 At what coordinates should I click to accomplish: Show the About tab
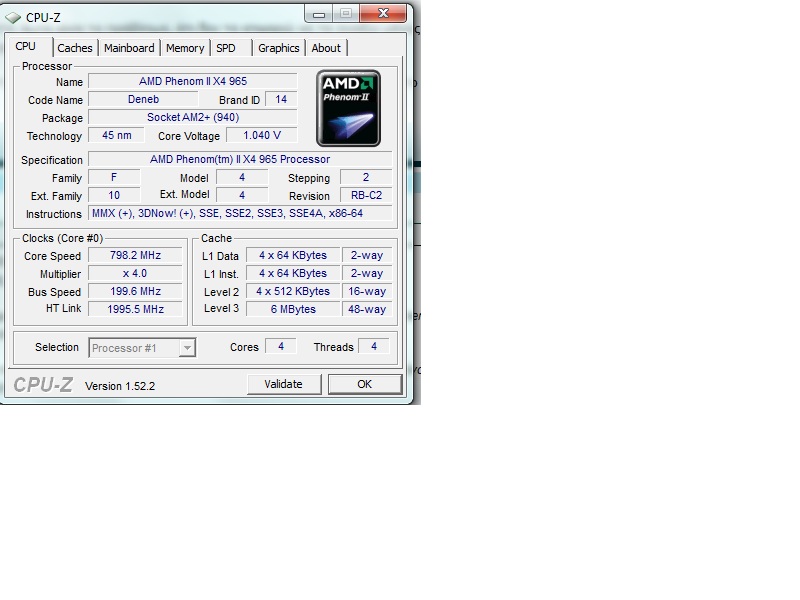pyautogui.click(x=326, y=48)
